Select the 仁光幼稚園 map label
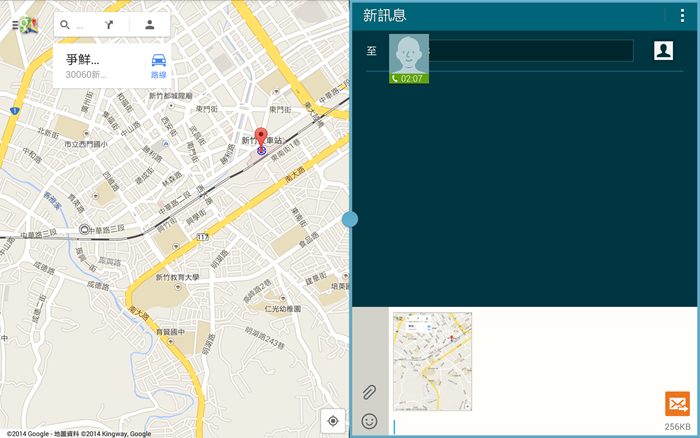The width and height of the screenshot is (700, 438). [x=283, y=309]
